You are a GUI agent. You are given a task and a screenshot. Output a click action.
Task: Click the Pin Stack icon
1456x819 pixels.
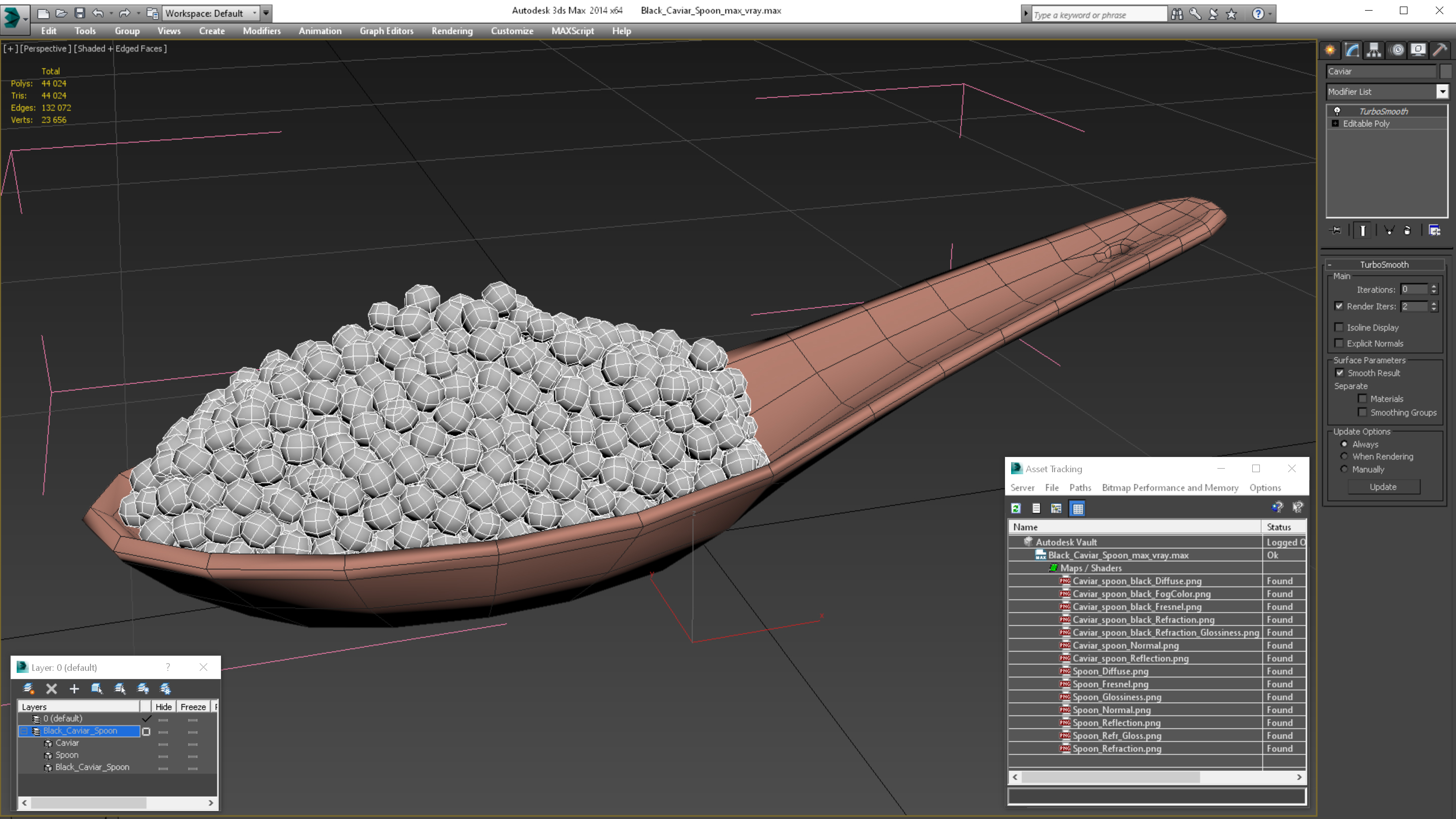1336,230
